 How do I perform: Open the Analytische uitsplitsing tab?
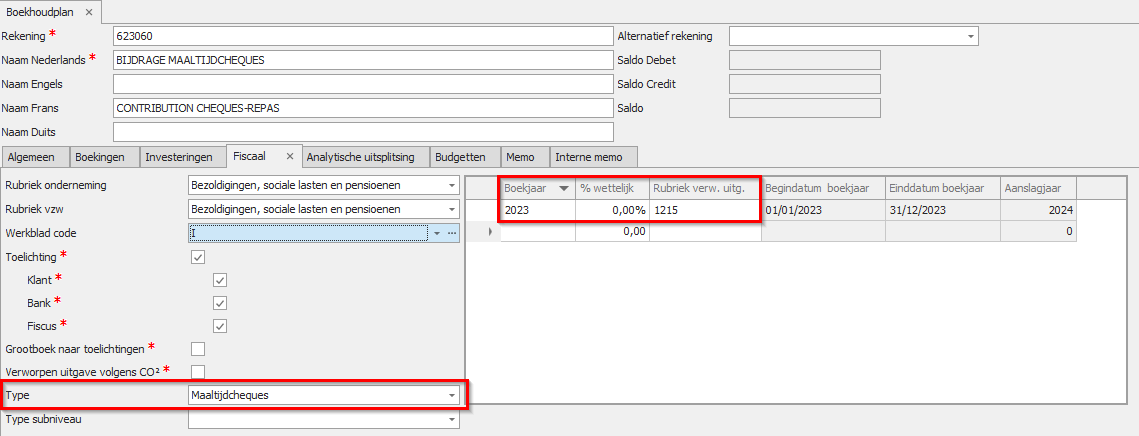(x=365, y=157)
